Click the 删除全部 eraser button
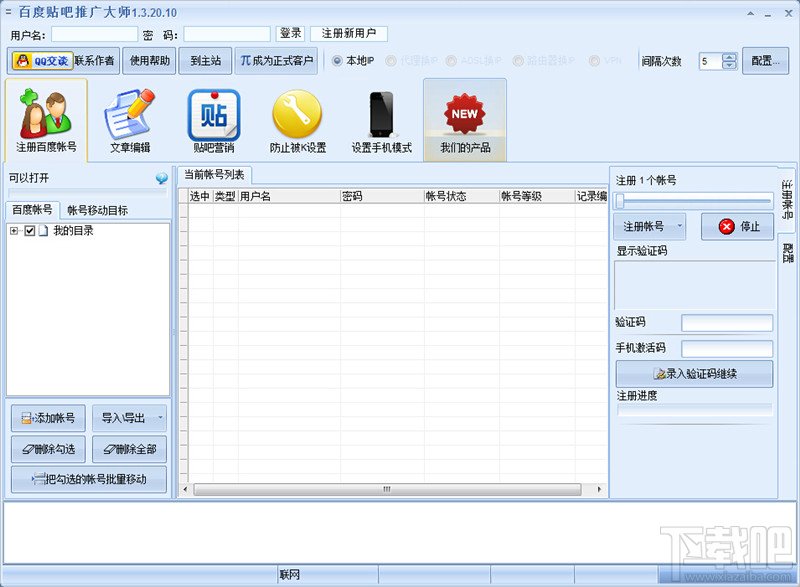 pyautogui.click(x=130, y=449)
